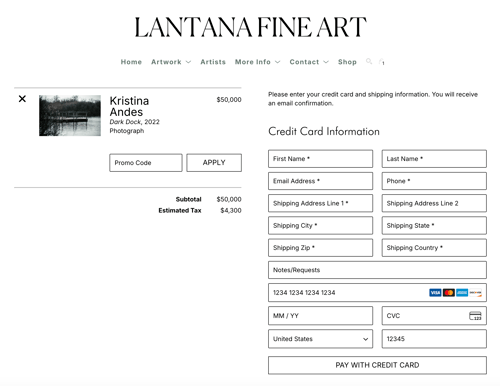Screen dimensions: 500x386
Task: Focus the CVC field
Action: coord(434,316)
